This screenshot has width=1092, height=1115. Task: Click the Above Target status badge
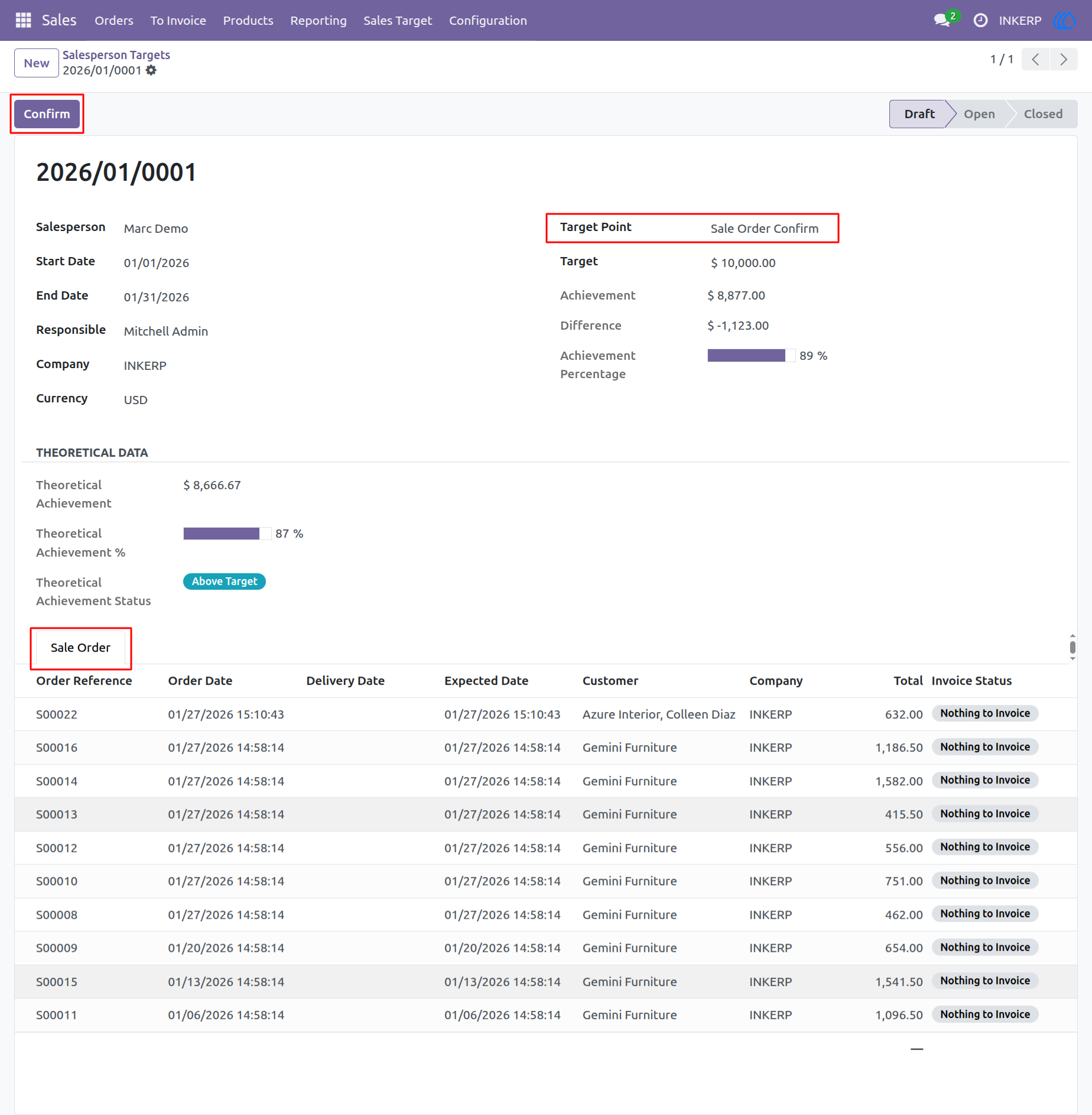pos(225,581)
